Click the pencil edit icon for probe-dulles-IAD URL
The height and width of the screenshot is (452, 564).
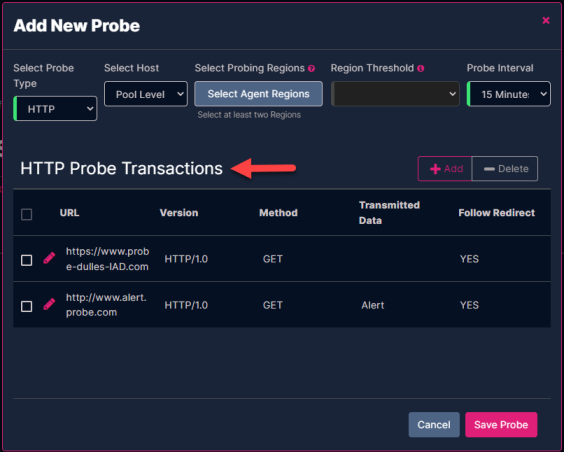click(x=49, y=259)
